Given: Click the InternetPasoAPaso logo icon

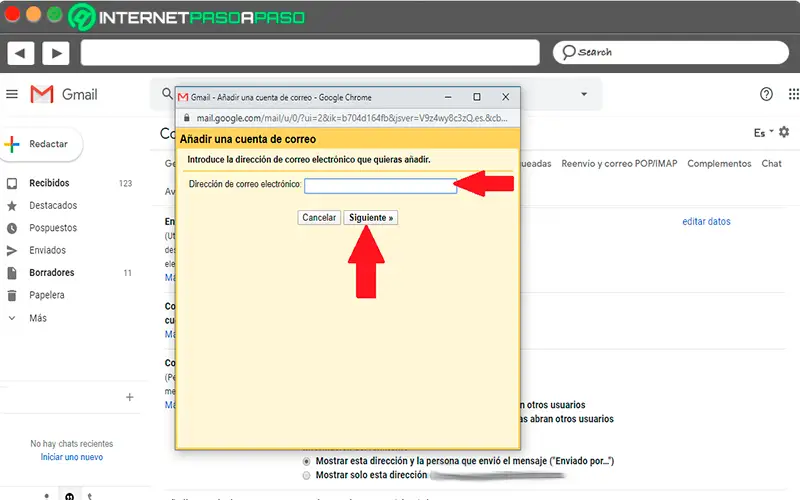Looking at the screenshot, I should (x=82, y=17).
